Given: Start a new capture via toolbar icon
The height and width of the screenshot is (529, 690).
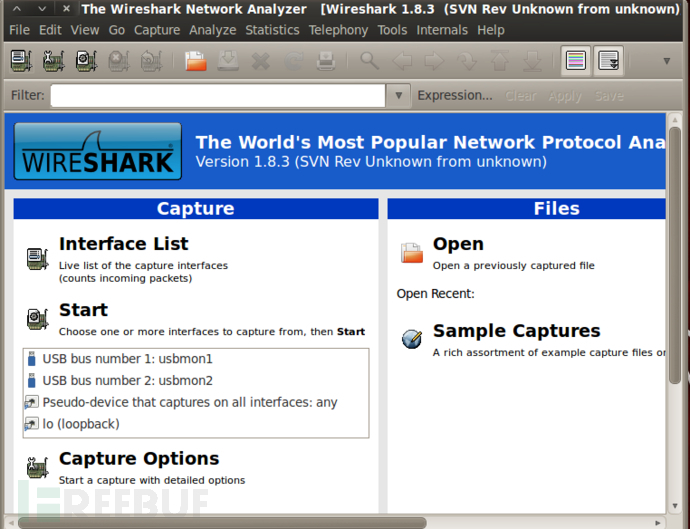Looking at the screenshot, I should click(87, 62).
